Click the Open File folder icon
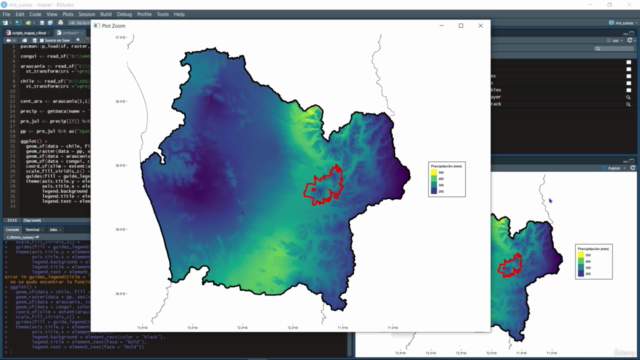Viewport: 640px width, 360px height. tap(28, 23)
